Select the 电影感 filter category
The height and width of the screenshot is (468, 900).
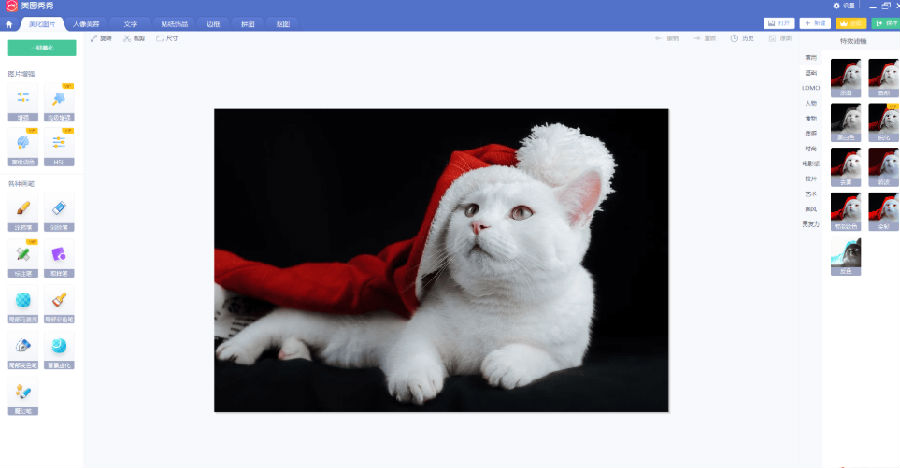810,164
